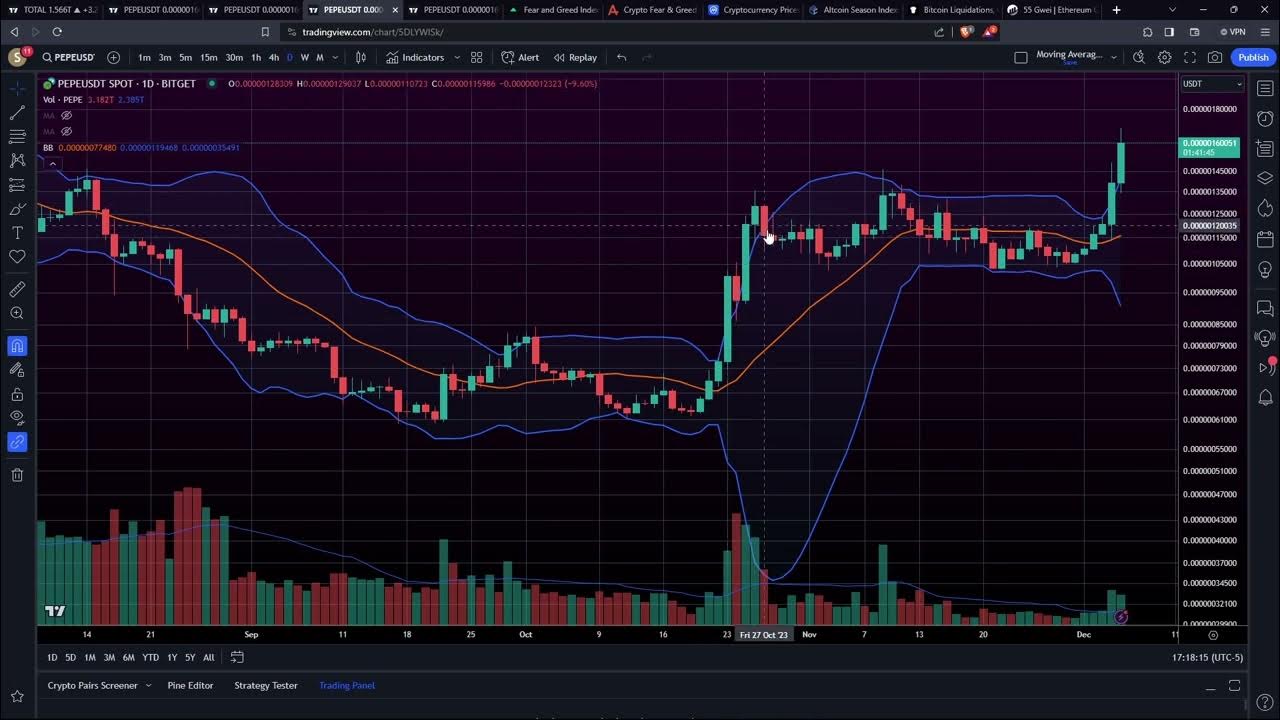Start bar Replay mode

(x=575, y=57)
